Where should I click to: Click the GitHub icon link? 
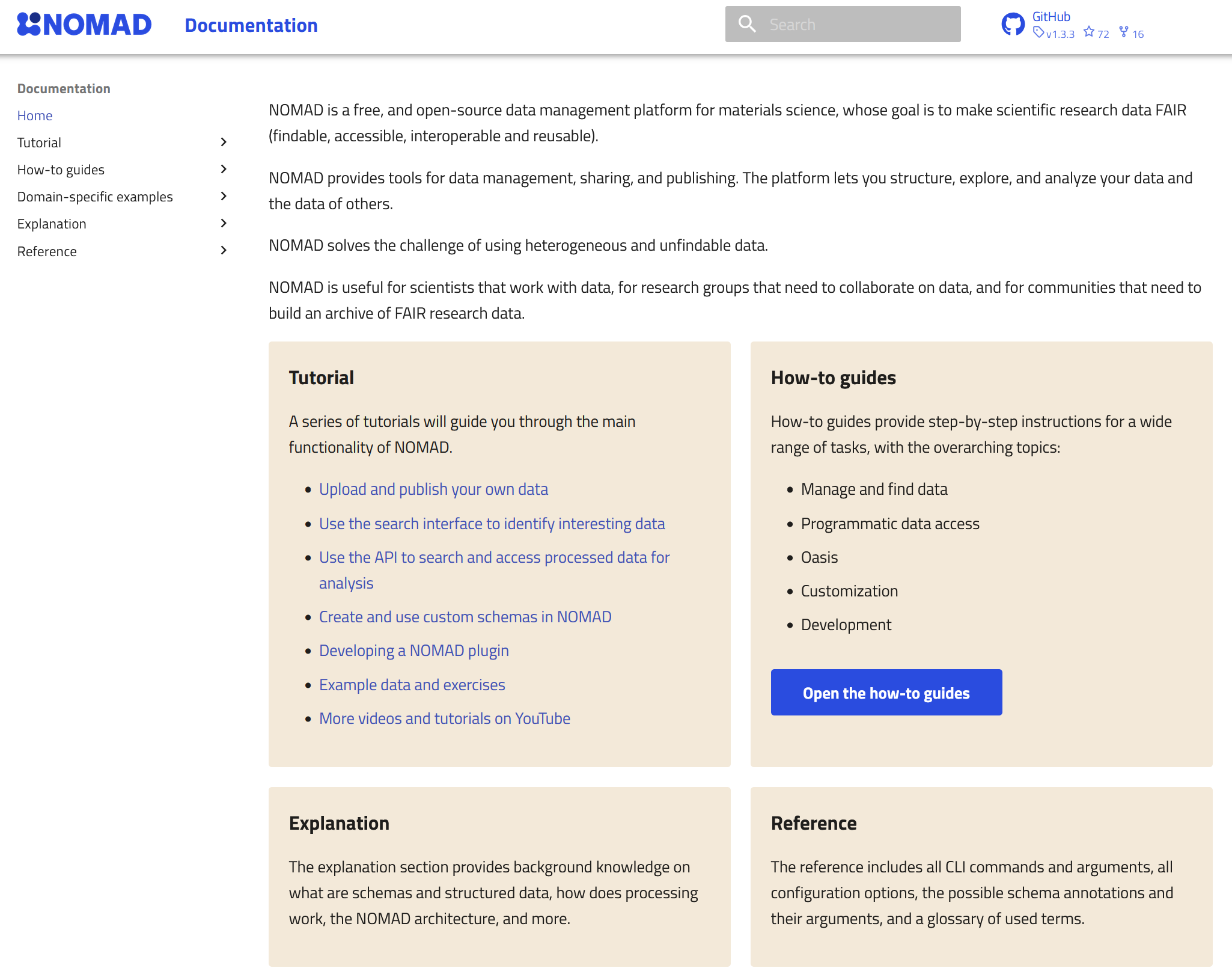(1011, 25)
